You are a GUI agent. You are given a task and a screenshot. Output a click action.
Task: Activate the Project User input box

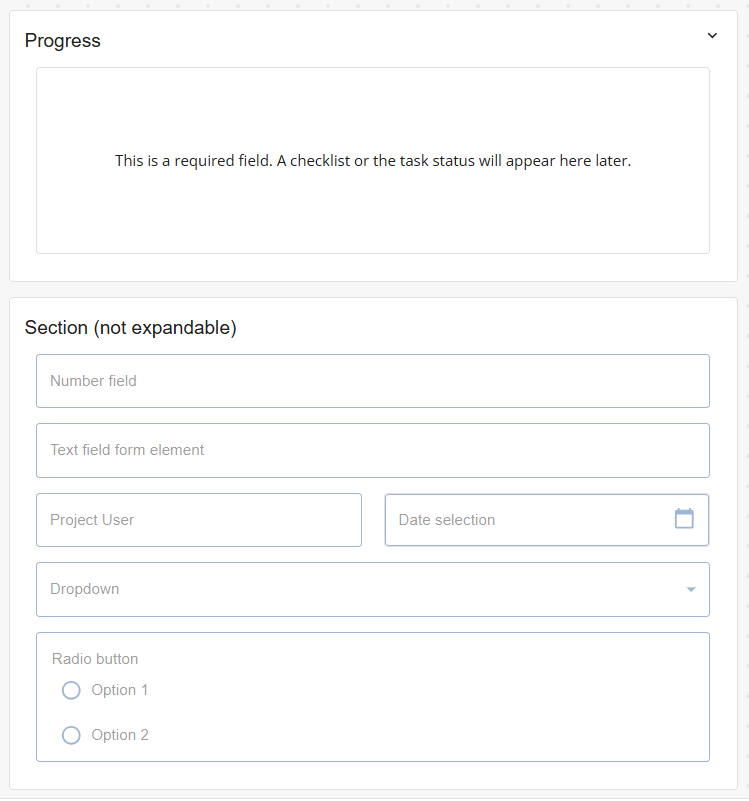tap(199, 520)
